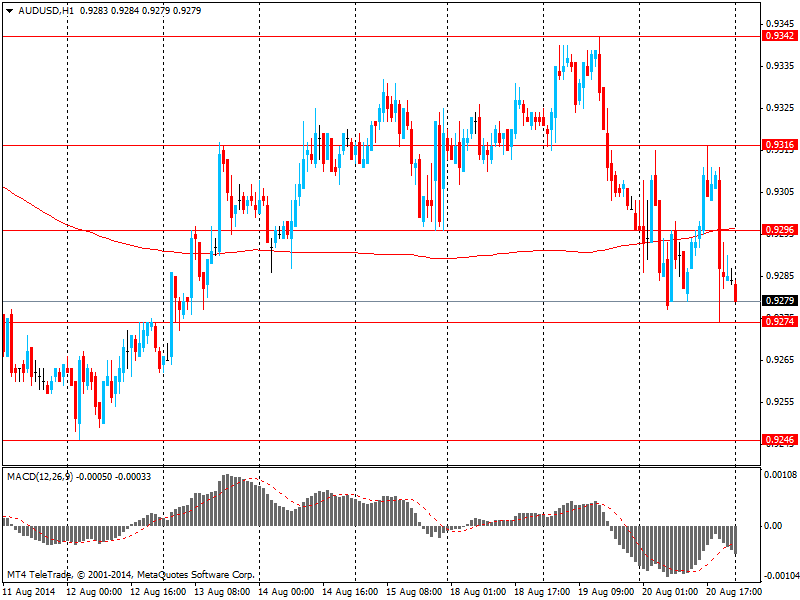
Task: Click the MACD scale value 0.00108
Action: pos(780,475)
